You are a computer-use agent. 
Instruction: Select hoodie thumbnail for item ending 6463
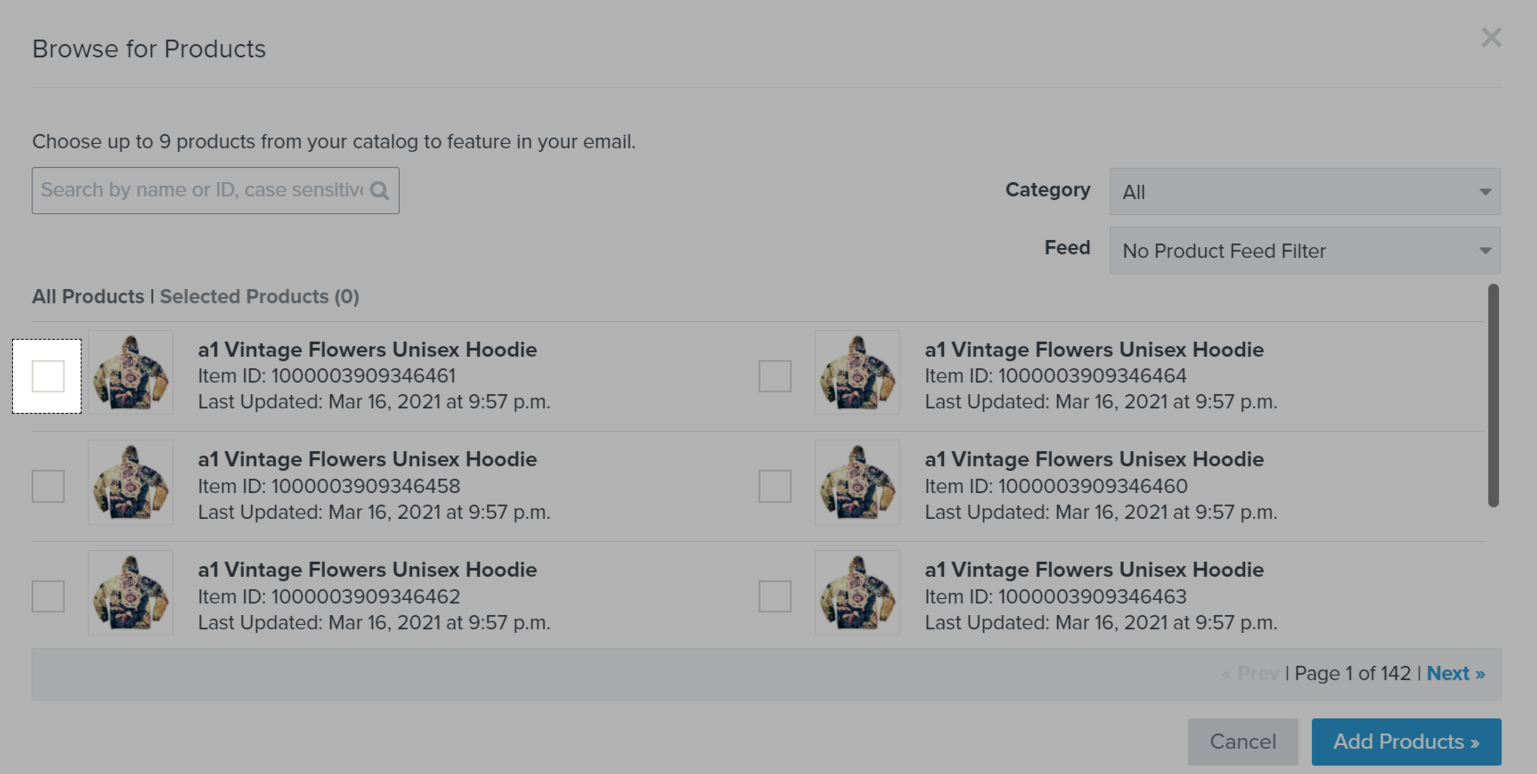click(x=857, y=592)
